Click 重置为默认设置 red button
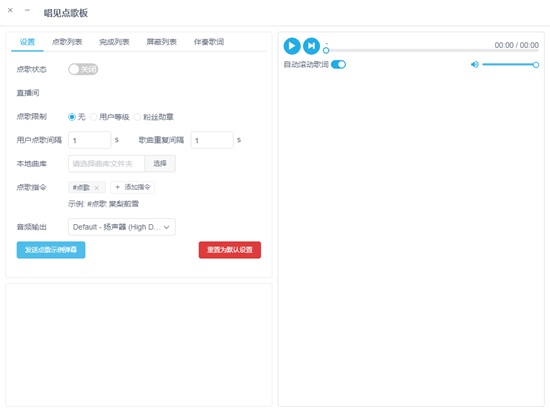 tap(230, 250)
